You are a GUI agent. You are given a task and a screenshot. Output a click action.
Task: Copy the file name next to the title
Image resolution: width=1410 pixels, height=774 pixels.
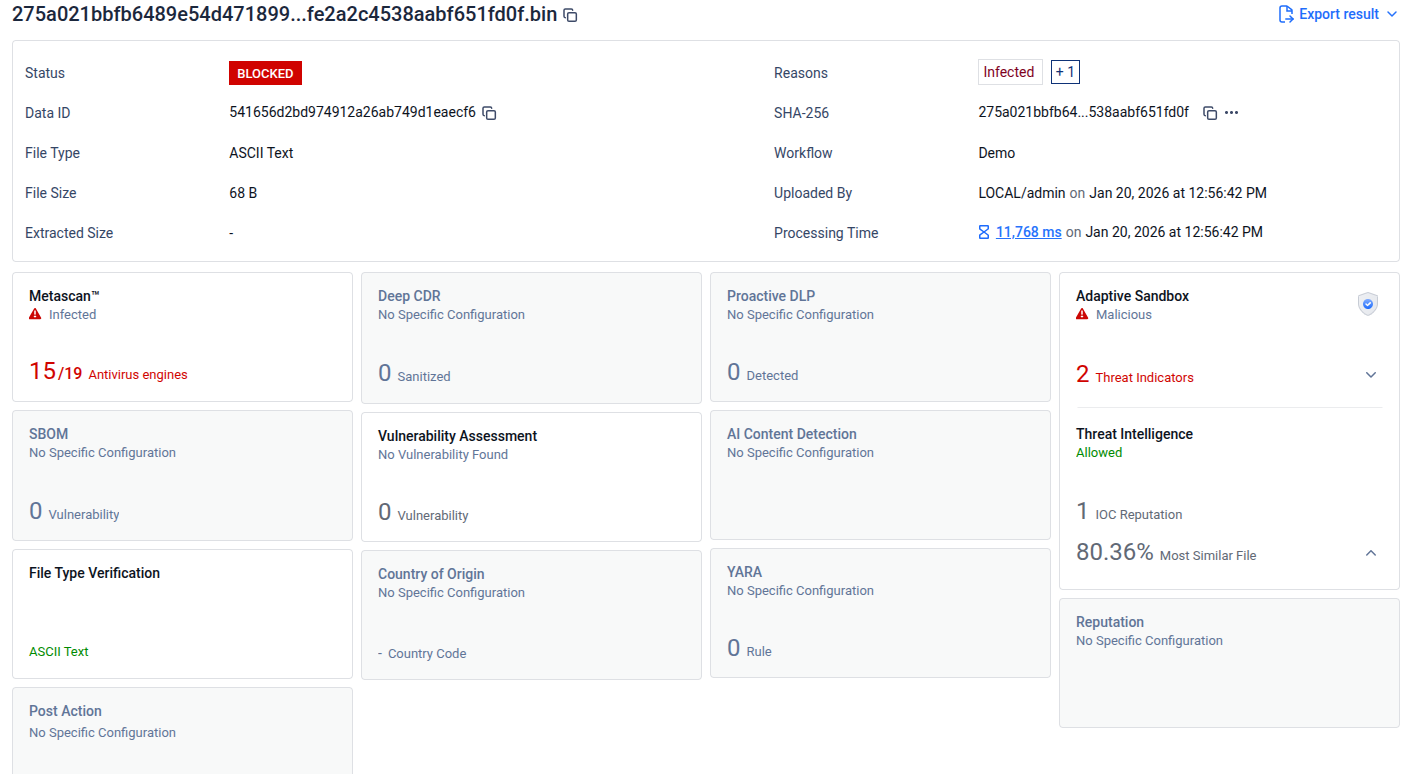(570, 15)
